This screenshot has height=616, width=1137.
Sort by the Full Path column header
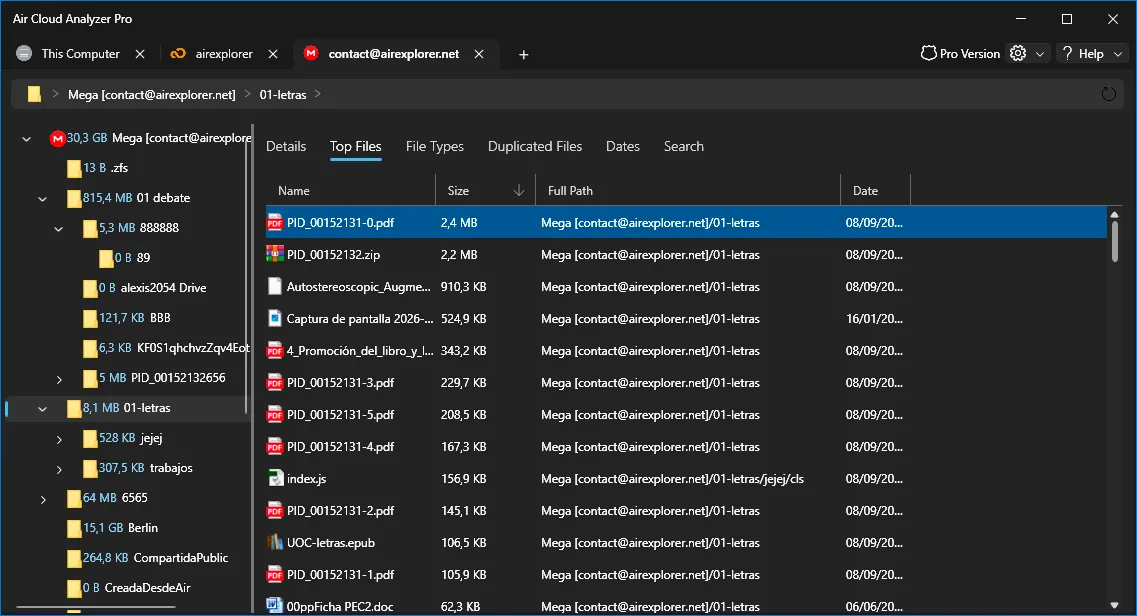pyautogui.click(x=687, y=191)
